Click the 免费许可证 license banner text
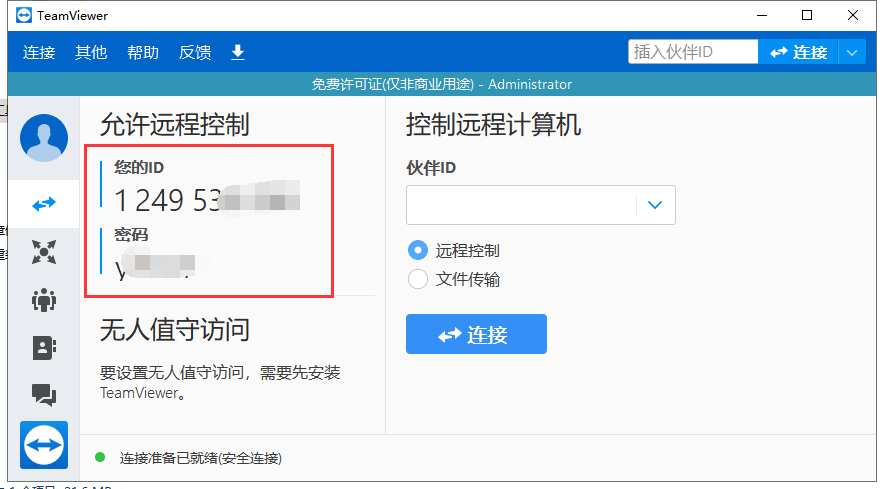The height and width of the screenshot is (489, 884). tap(441, 84)
